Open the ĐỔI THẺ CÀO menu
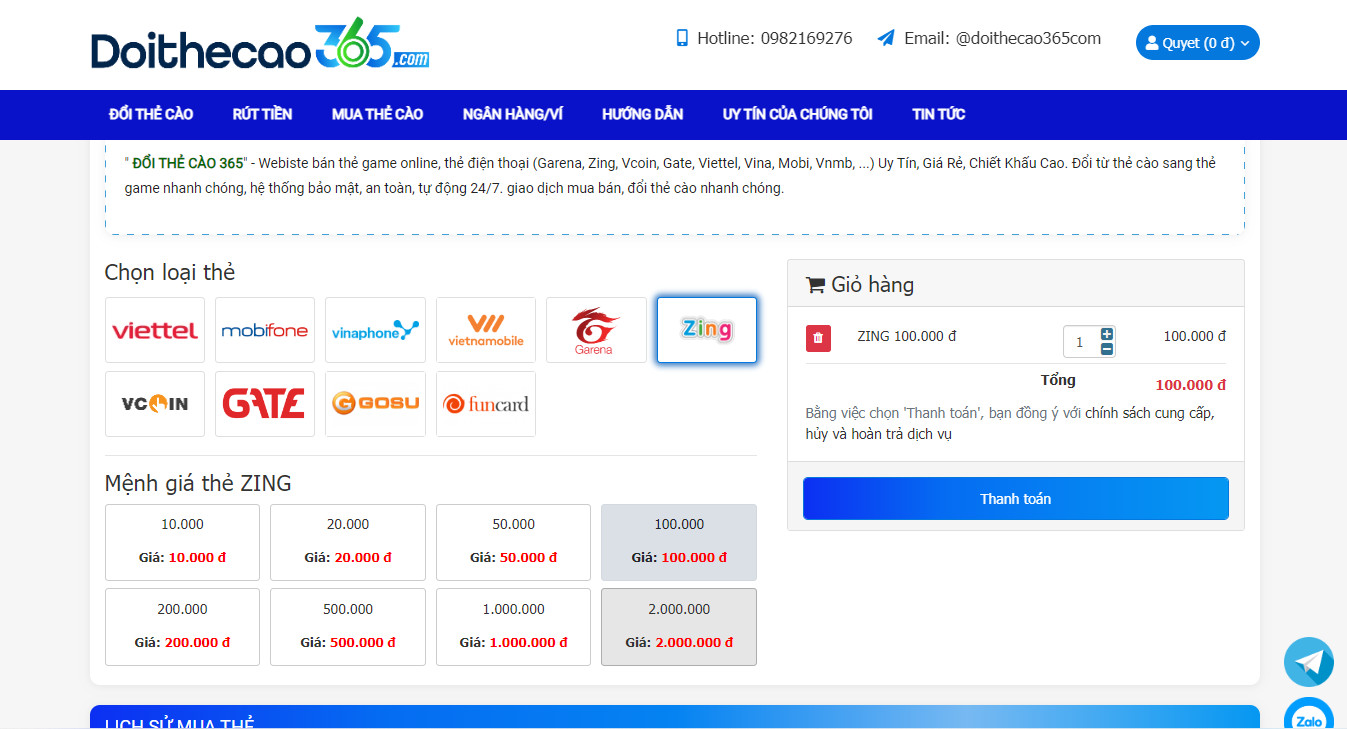The height and width of the screenshot is (729, 1347). tap(151, 114)
